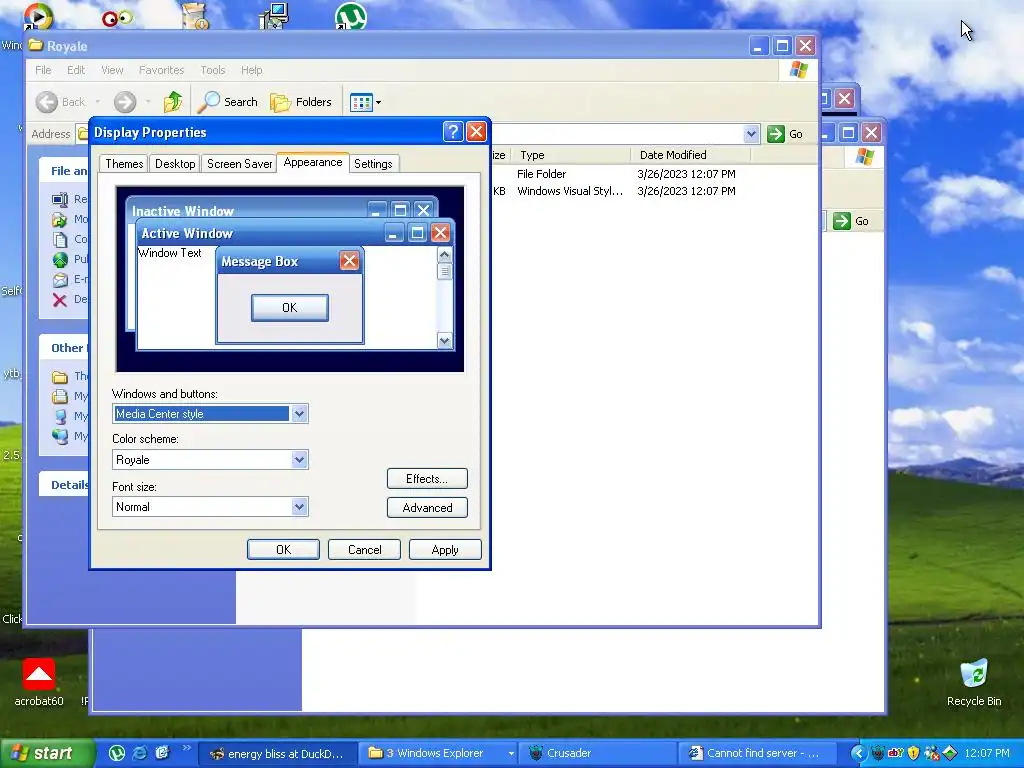Click the copy icon in File tasks panel
The height and width of the screenshot is (768, 1024).
60,240
